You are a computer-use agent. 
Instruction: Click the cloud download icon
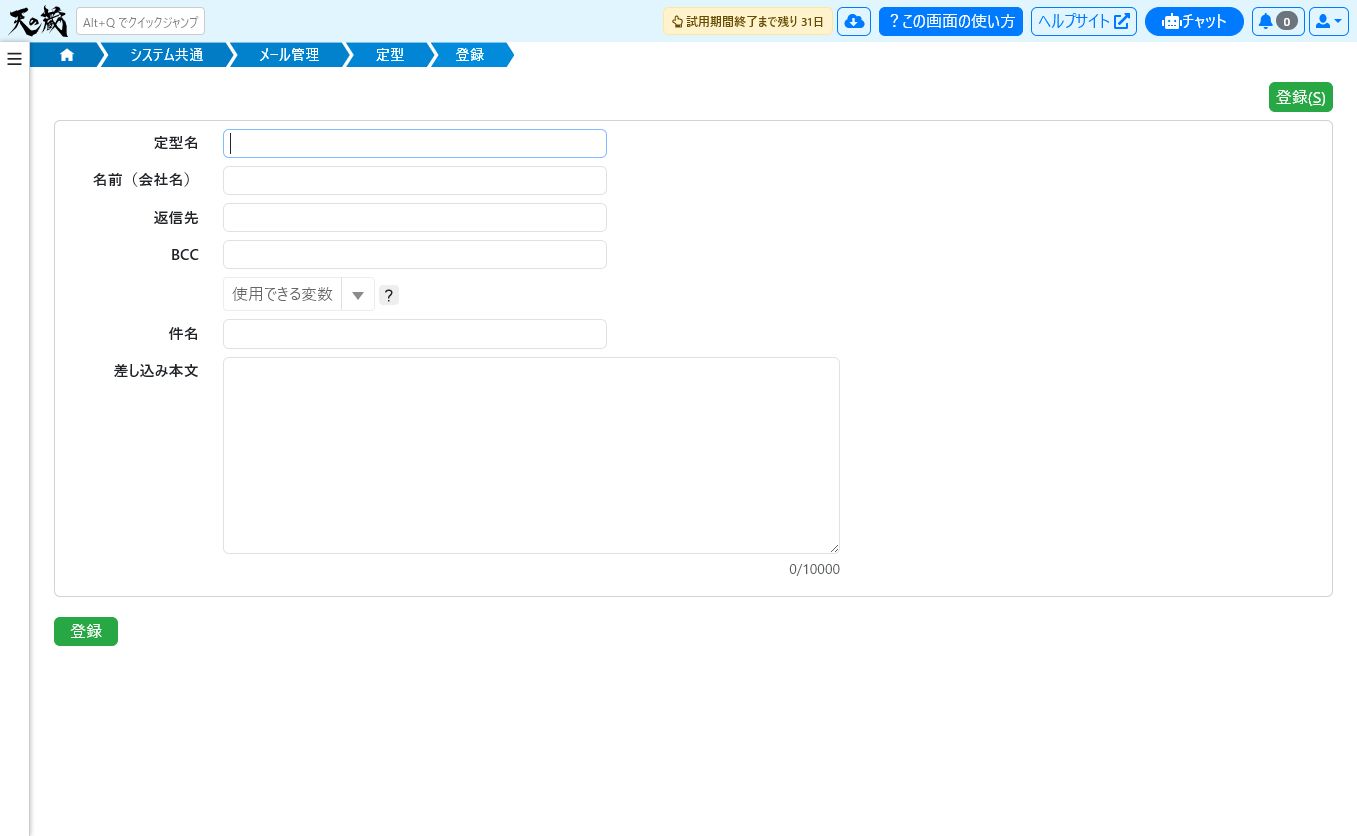[x=854, y=21]
